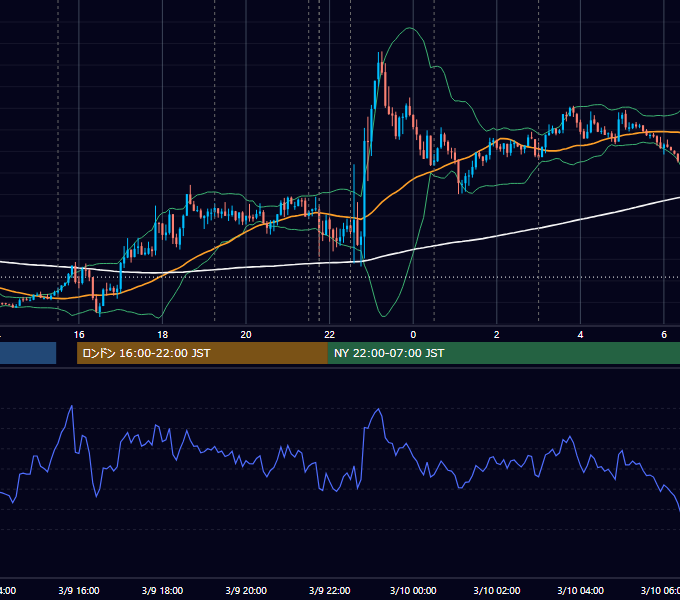
Task: Click the ロンドン 16:00-22:00 JST session bar
Action: [202, 353]
